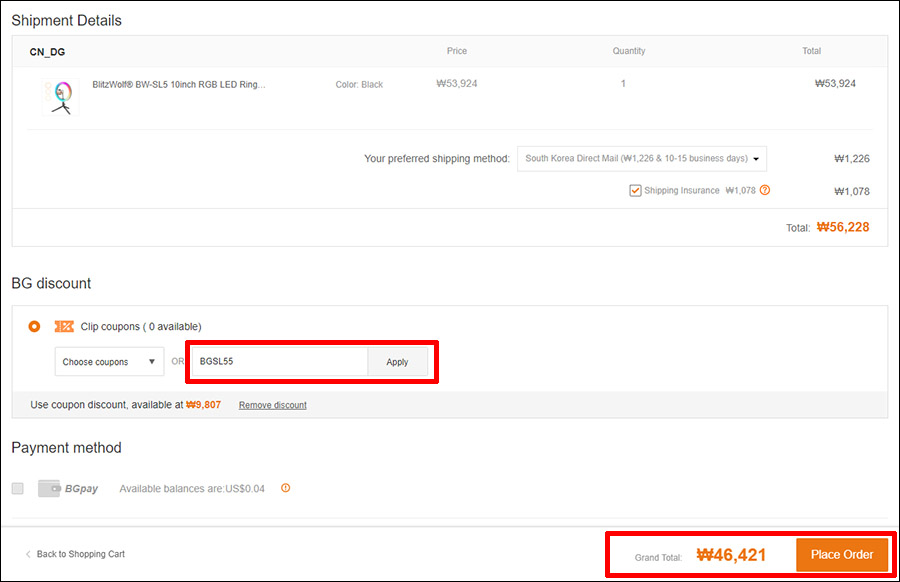Screen dimensions: 900x582
Task: Click the Quantity column header
Action: point(629,51)
